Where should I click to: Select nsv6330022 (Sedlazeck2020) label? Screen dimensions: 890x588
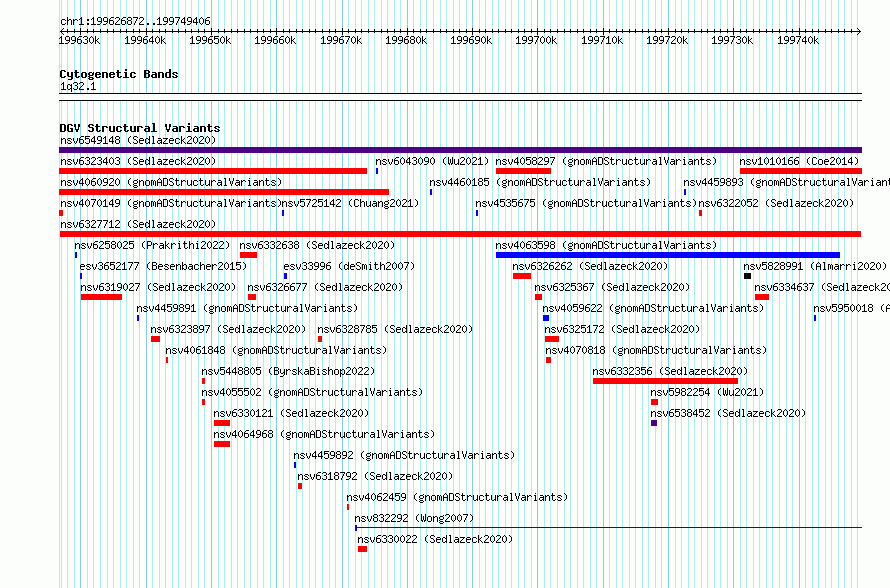(435, 539)
